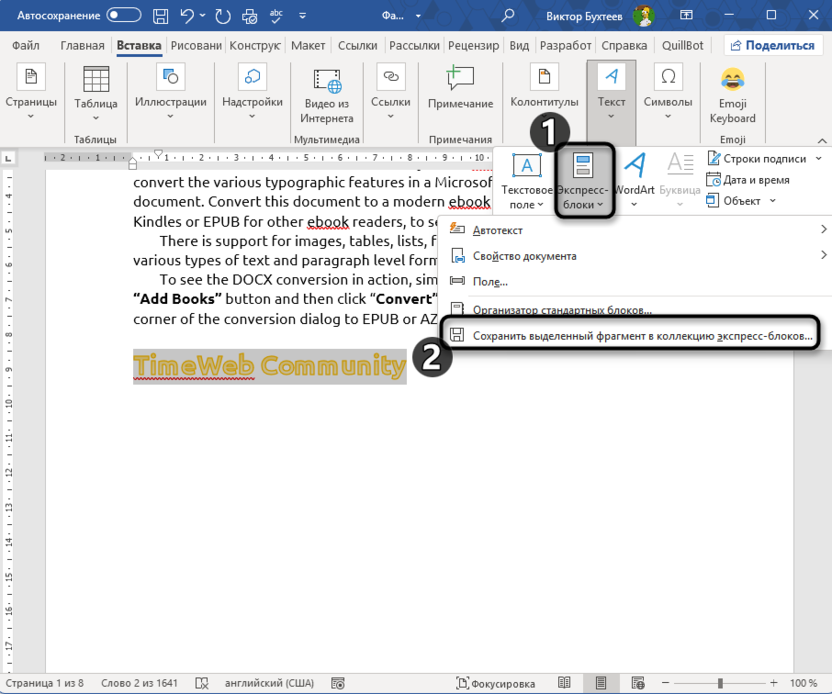
Task: Click the Поделиться share button
Action: click(770, 46)
